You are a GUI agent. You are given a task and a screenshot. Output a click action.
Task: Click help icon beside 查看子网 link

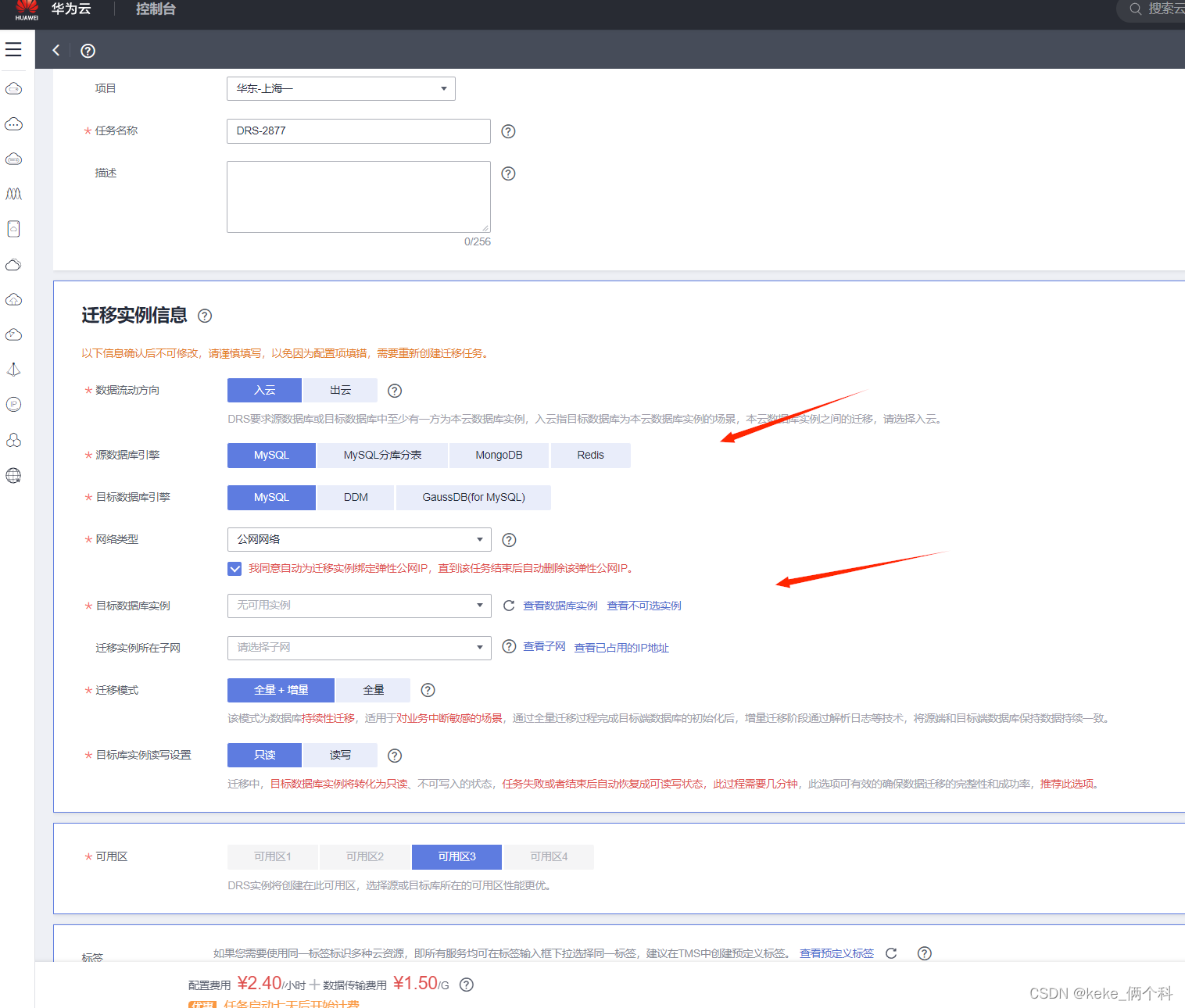(509, 646)
